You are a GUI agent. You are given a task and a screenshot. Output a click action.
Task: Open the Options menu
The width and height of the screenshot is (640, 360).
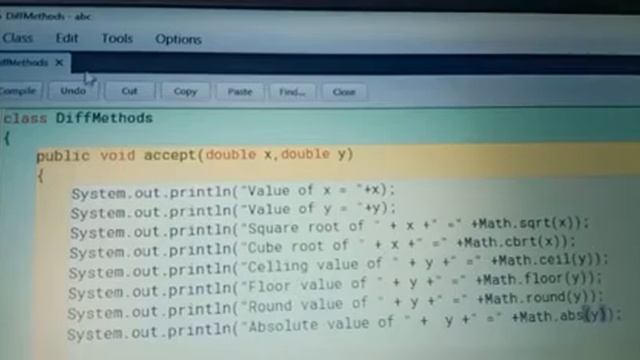coord(178,39)
